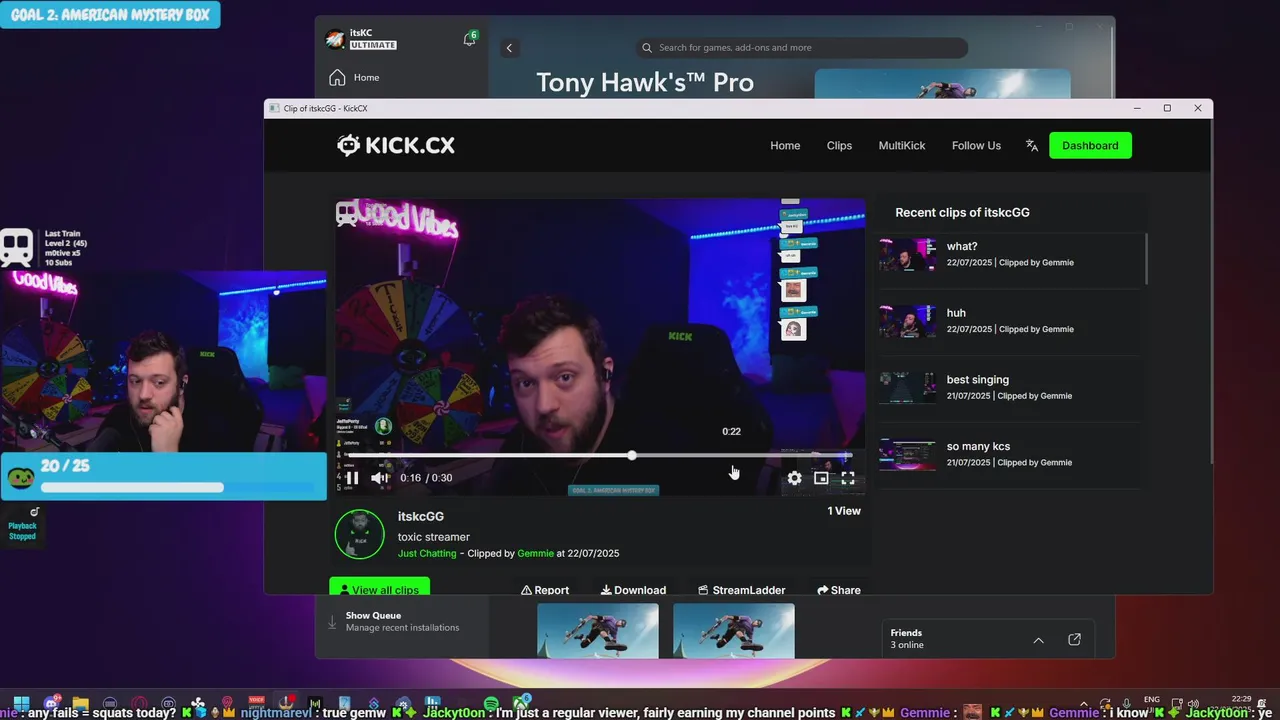Viewport: 1280px width, 720px height.
Task: Click the Report flag button
Action: click(x=545, y=590)
